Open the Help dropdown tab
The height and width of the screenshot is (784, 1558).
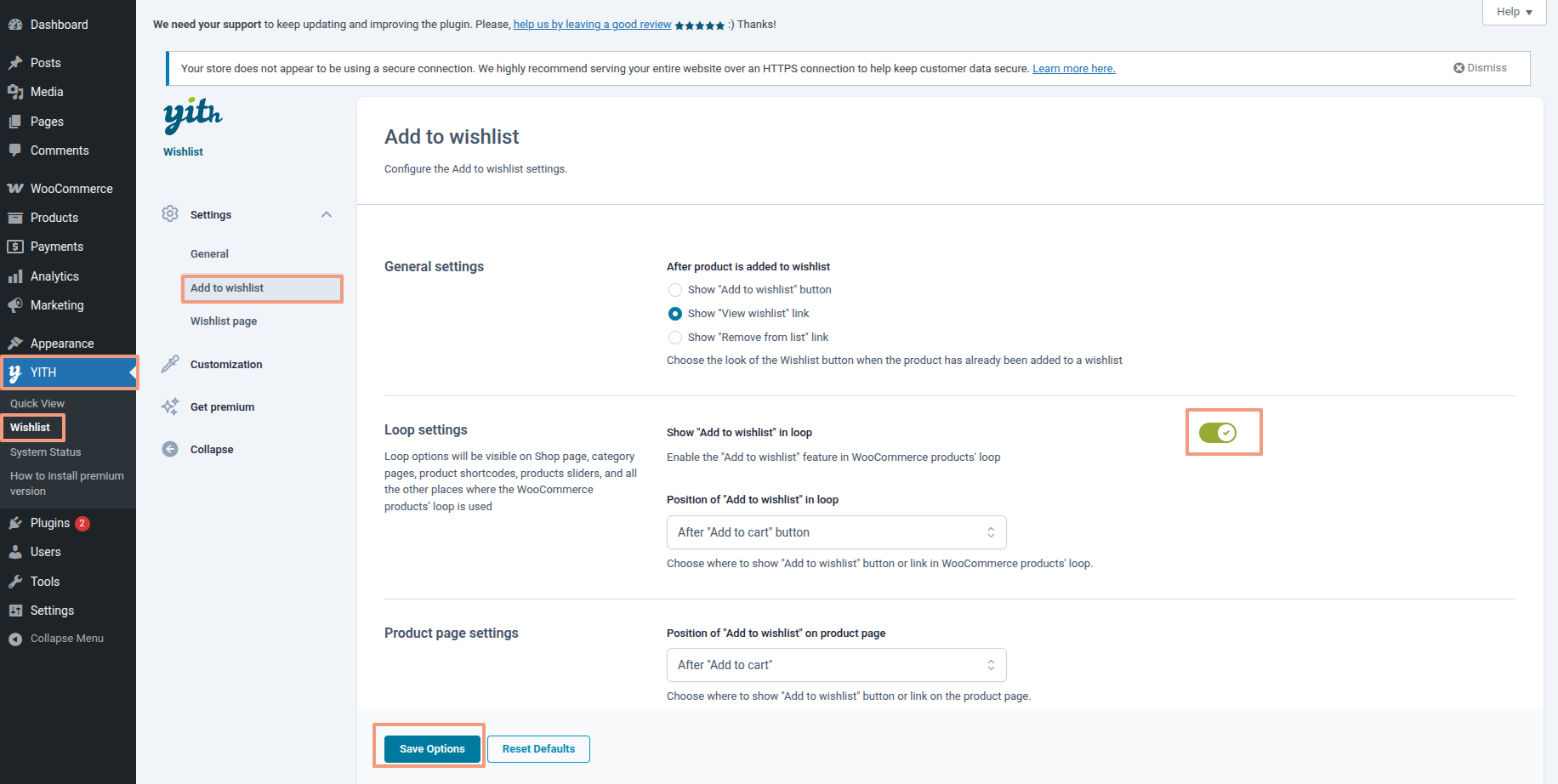[1514, 12]
